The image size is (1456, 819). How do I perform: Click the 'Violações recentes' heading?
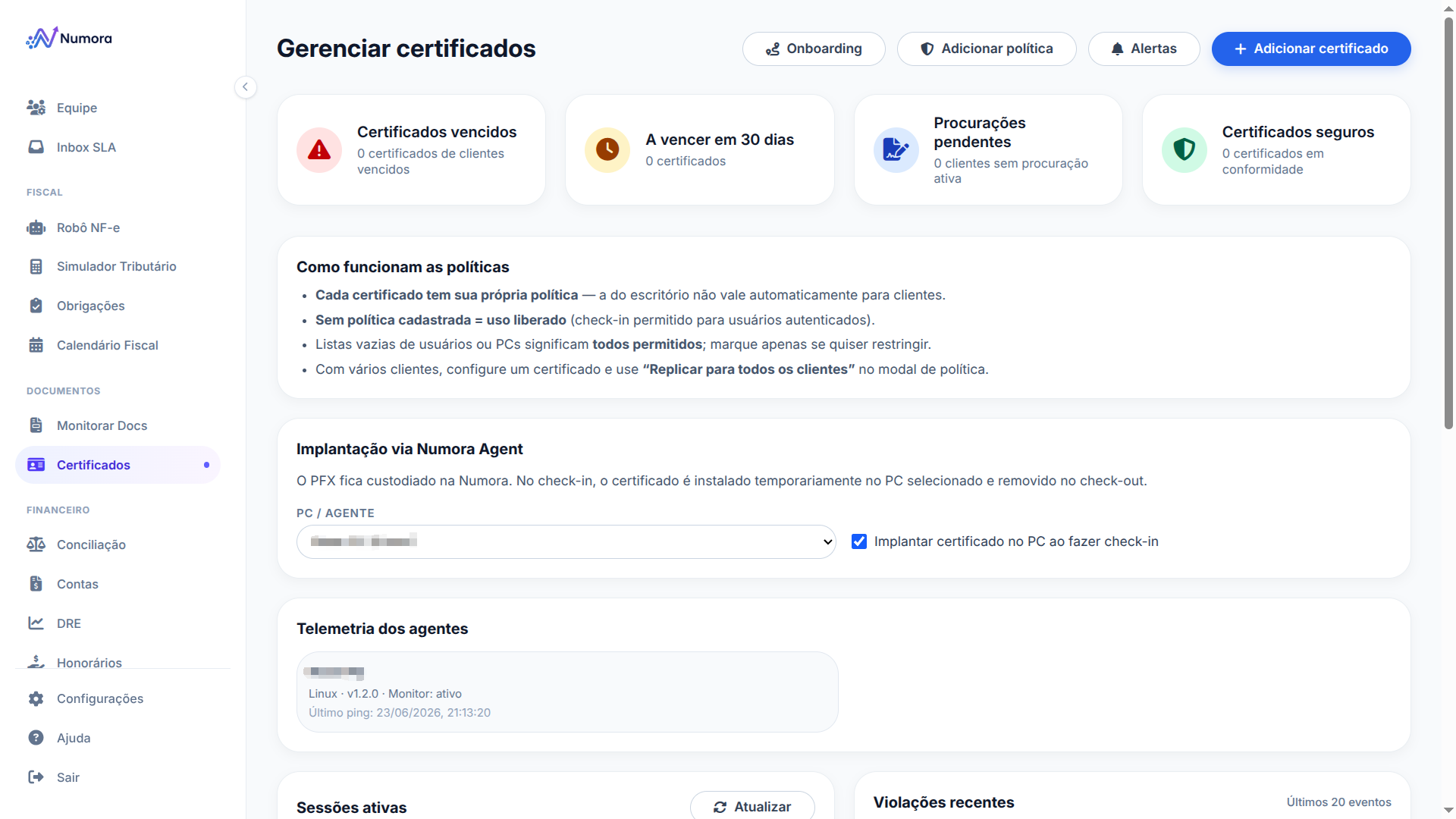click(943, 802)
